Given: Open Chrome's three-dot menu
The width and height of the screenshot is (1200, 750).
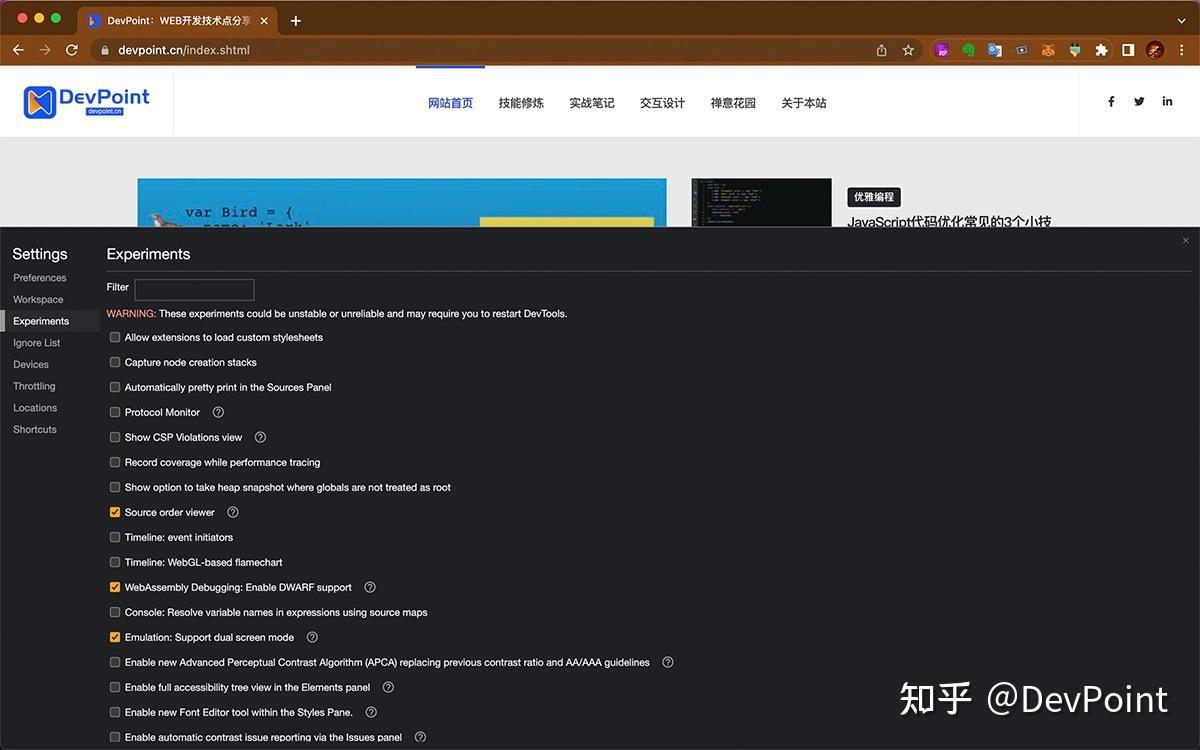Looking at the screenshot, I should [1183, 50].
